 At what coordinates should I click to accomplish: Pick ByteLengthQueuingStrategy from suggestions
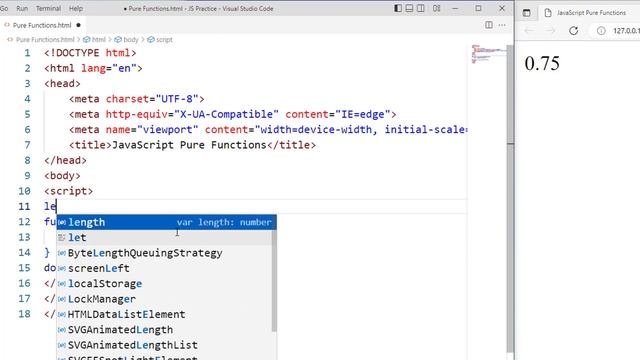point(164,253)
